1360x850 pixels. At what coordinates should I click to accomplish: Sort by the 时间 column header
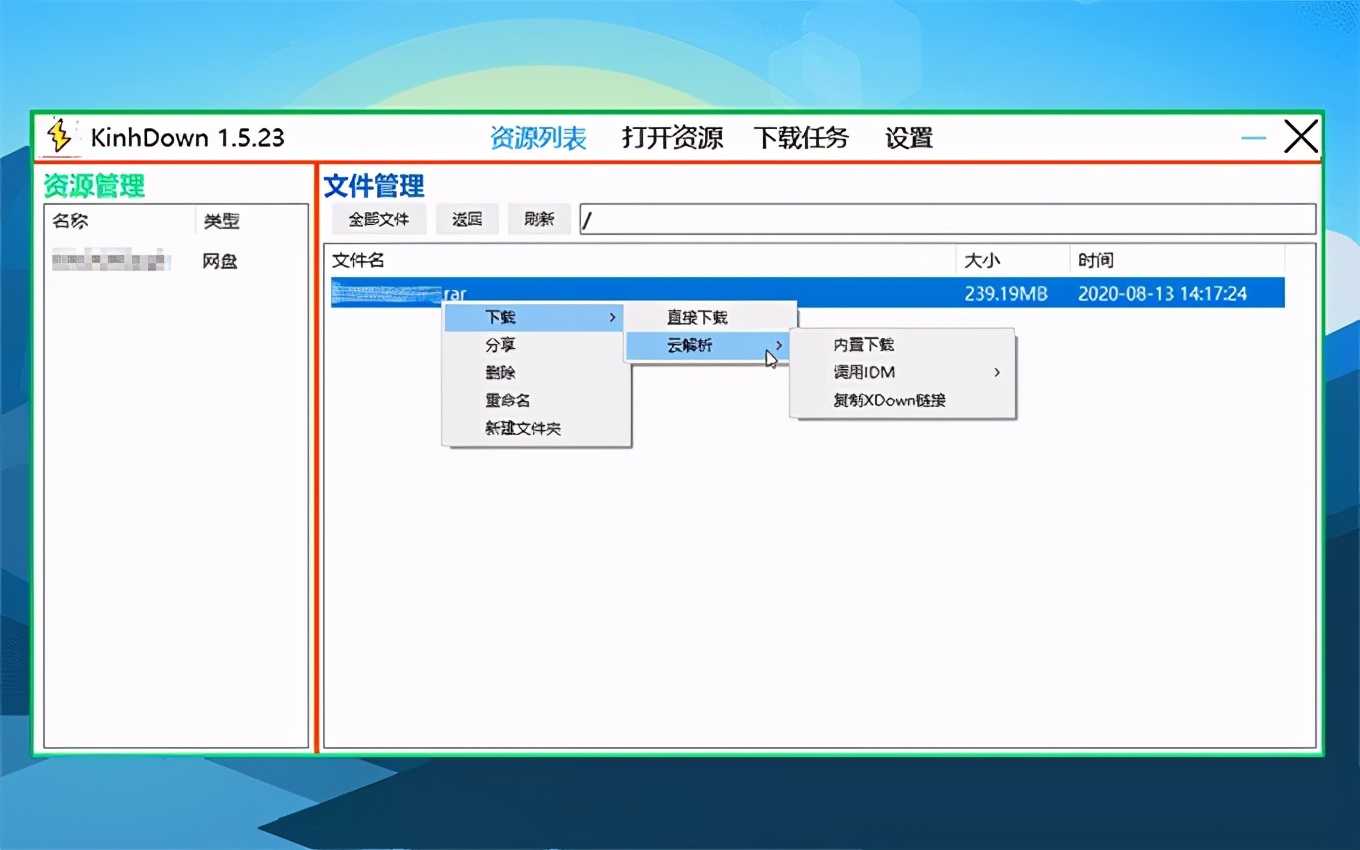1177,261
